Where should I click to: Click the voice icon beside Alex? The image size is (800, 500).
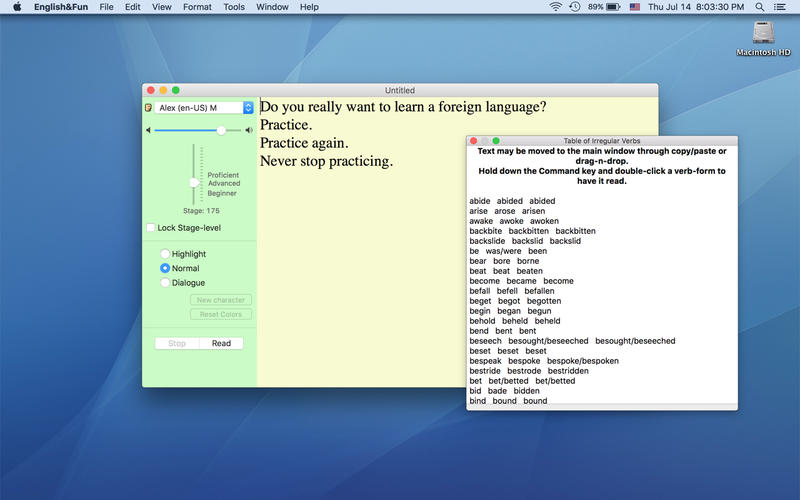pos(148,108)
